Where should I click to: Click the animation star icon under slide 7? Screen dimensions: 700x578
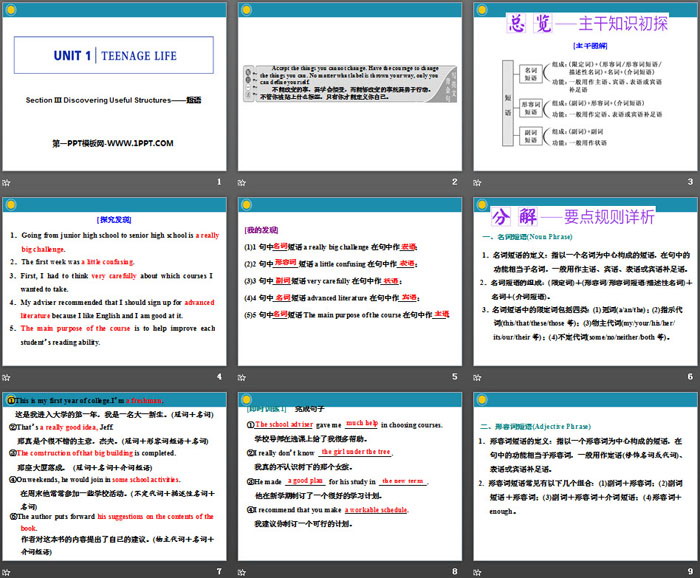pos(8,571)
